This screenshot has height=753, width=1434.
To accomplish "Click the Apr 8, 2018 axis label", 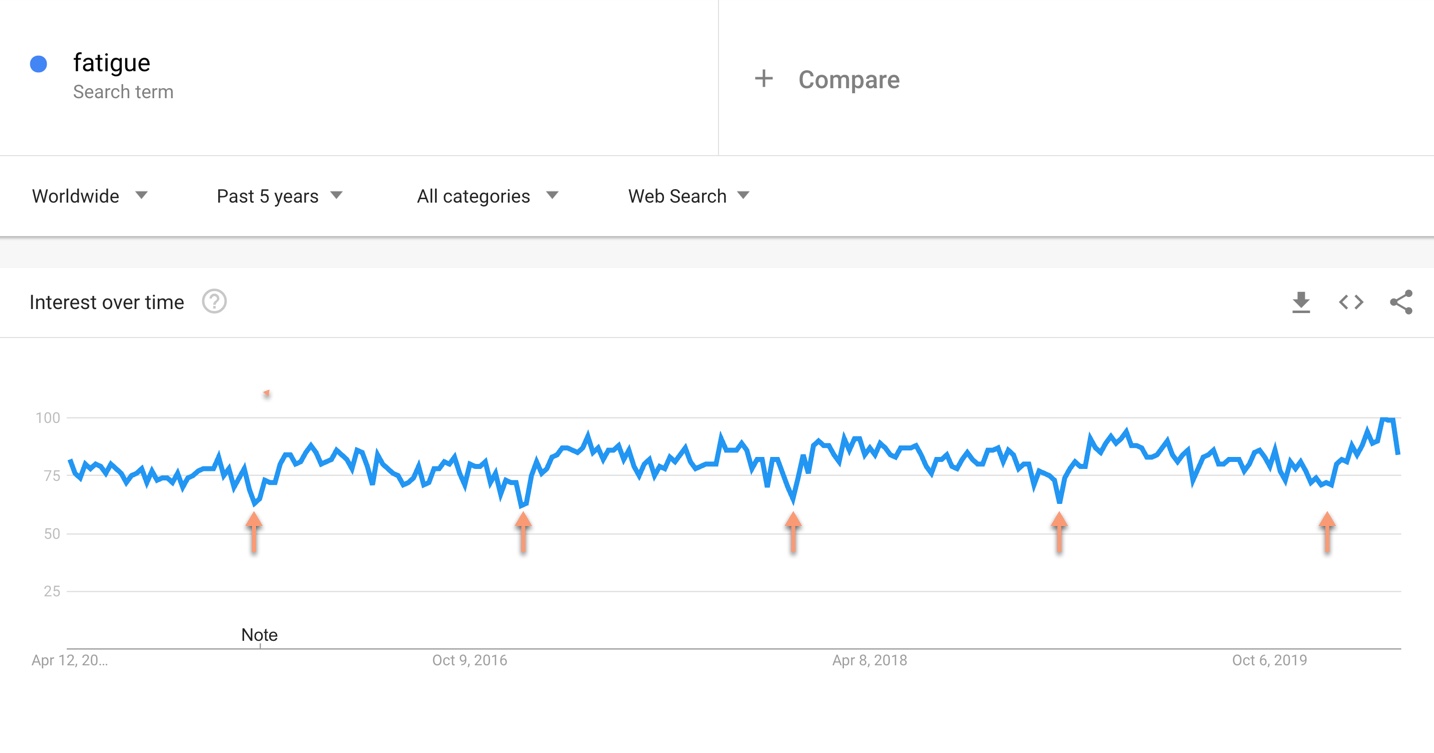I will point(870,660).
